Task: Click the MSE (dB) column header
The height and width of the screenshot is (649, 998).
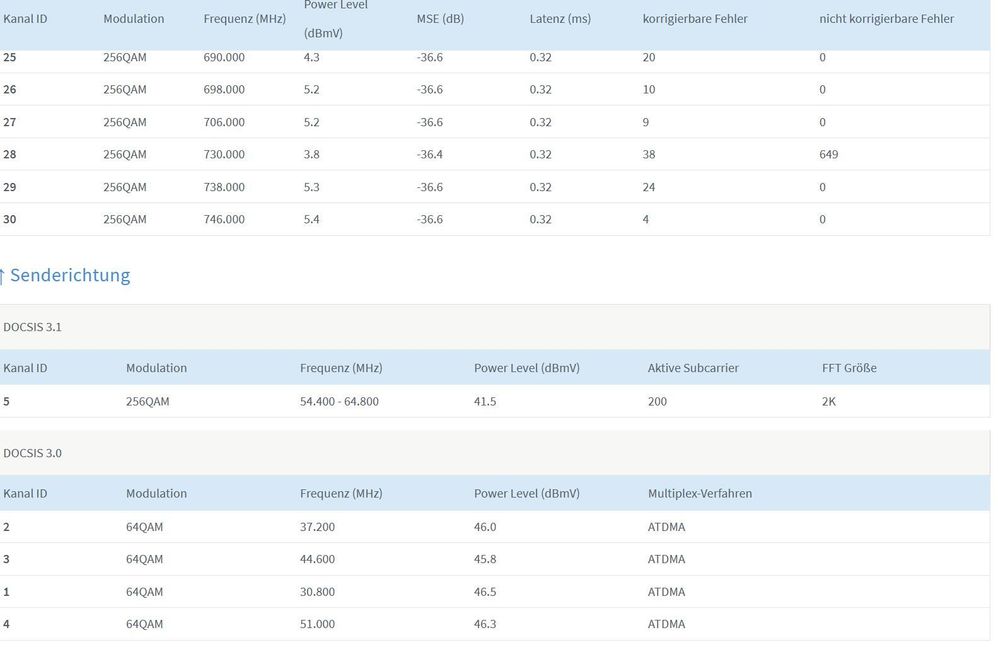Action: pyautogui.click(x=440, y=19)
